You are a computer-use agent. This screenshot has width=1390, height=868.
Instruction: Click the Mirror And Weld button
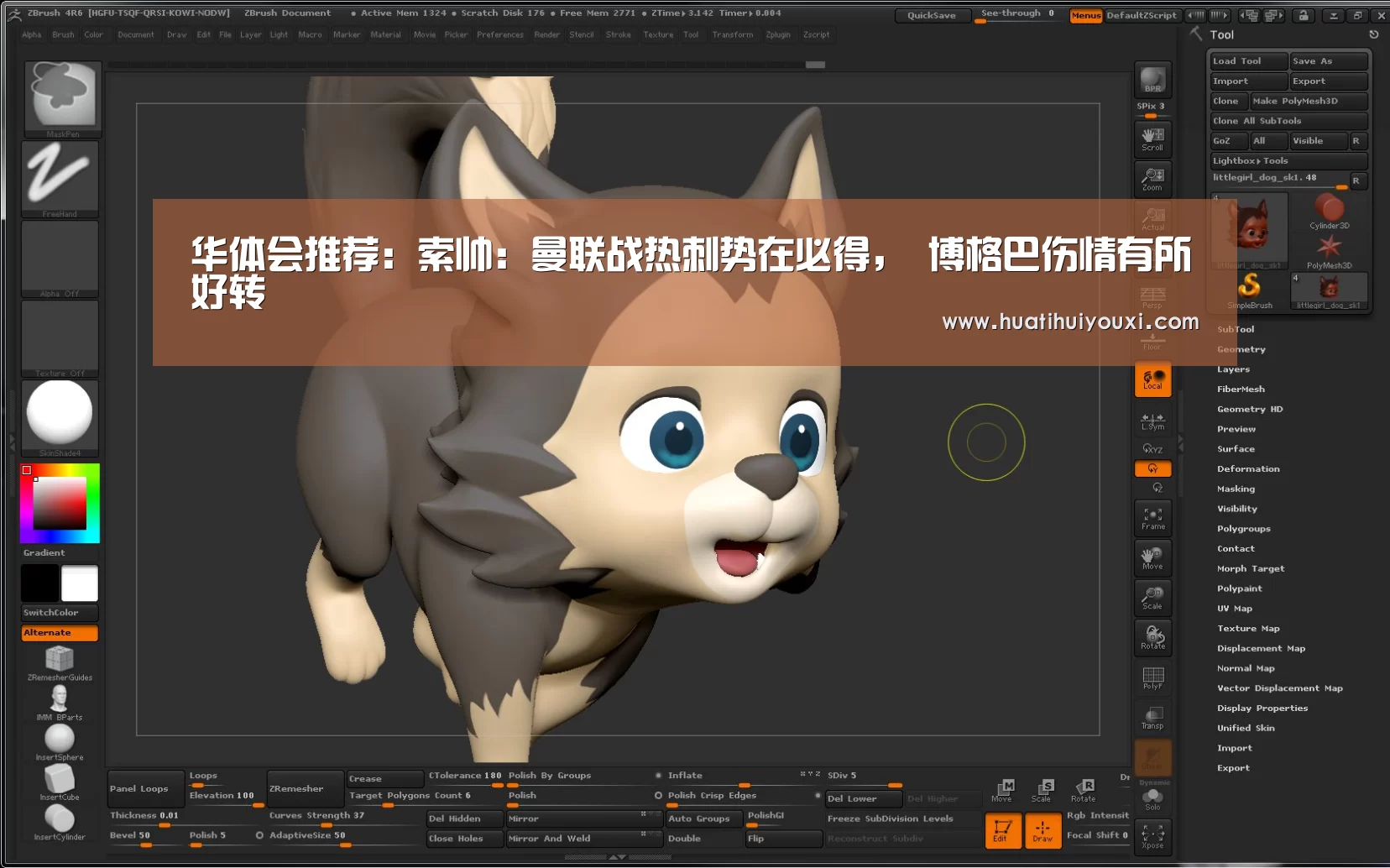coord(584,839)
